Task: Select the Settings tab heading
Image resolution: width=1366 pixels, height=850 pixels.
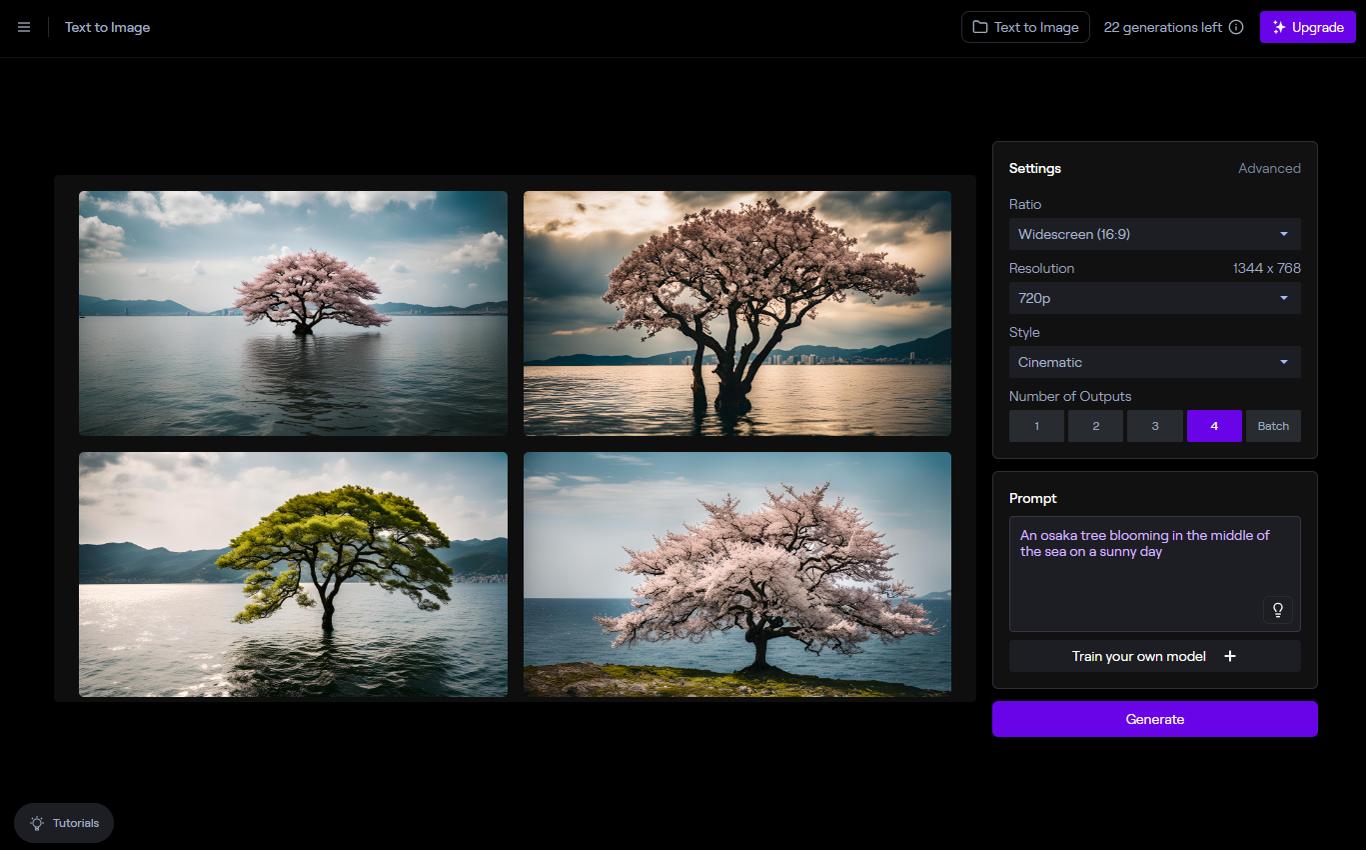Action: tap(1035, 168)
